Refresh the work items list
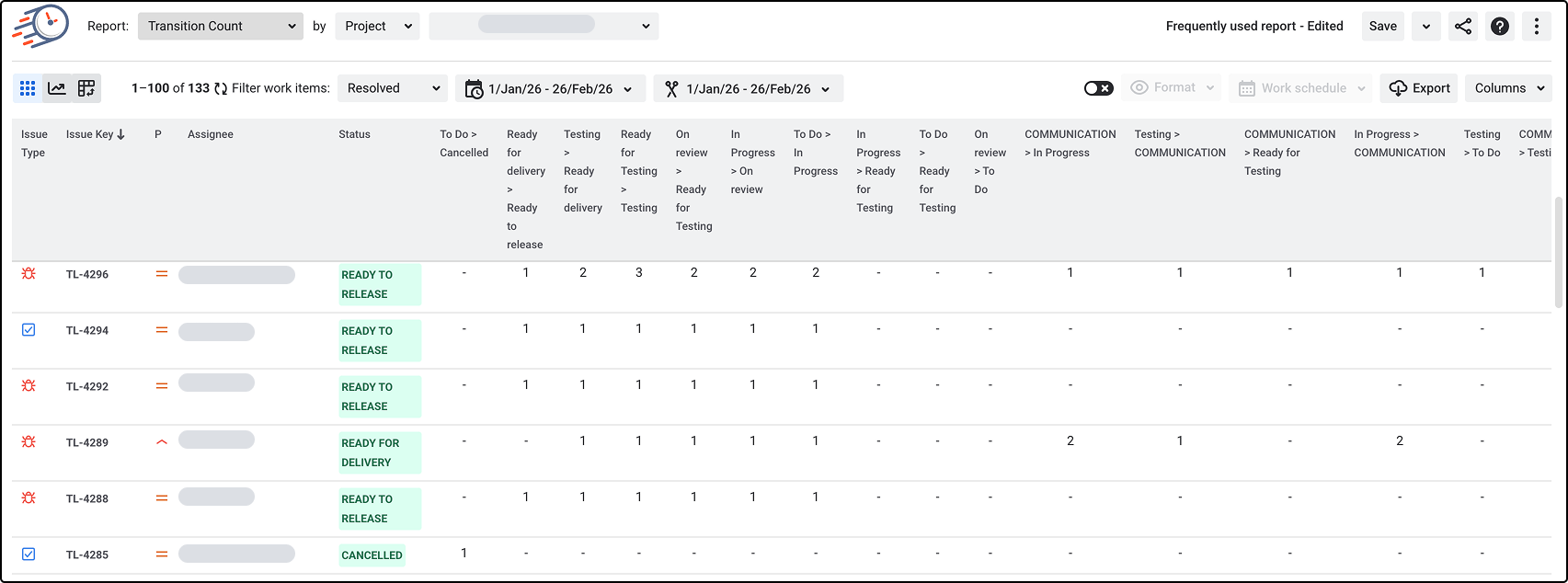The width and height of the screenshot is (1568, 583). pos(221,88)
